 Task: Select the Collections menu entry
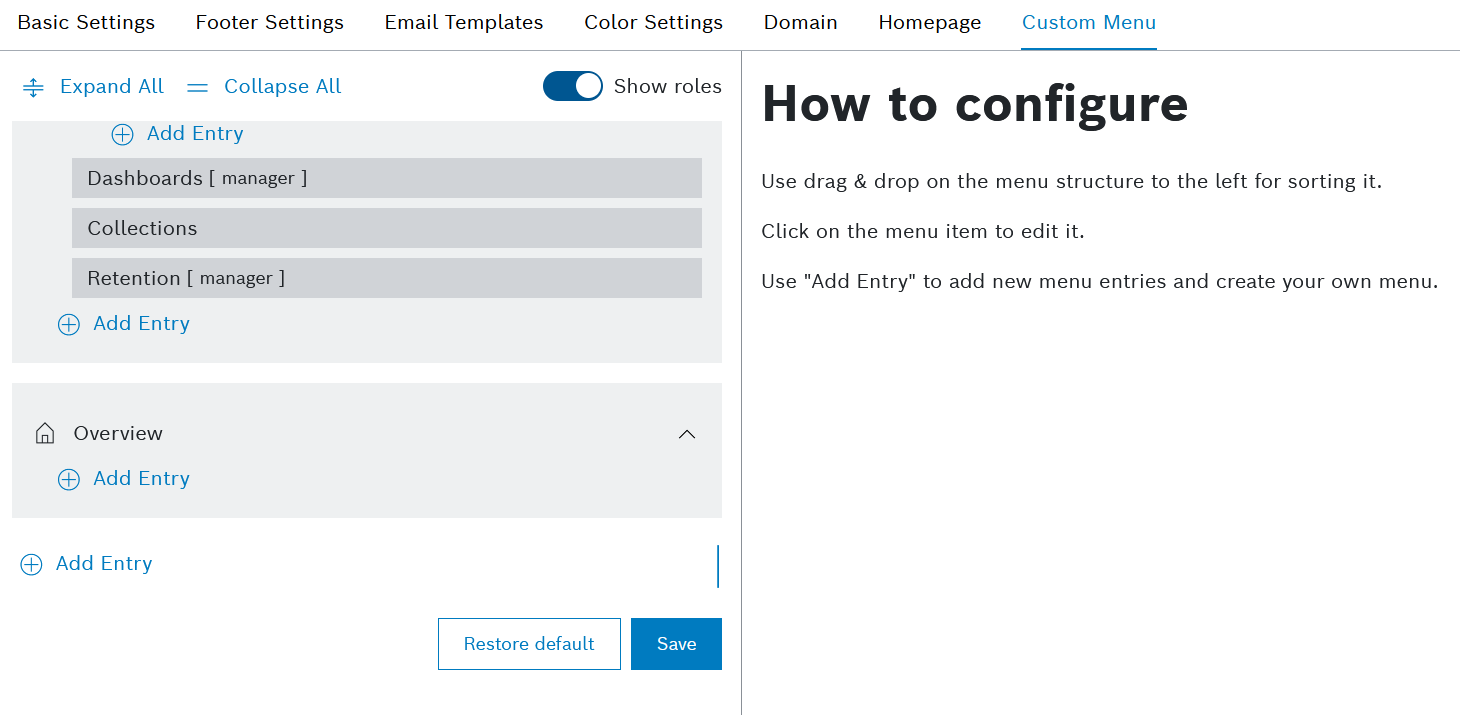pos(386,228)
